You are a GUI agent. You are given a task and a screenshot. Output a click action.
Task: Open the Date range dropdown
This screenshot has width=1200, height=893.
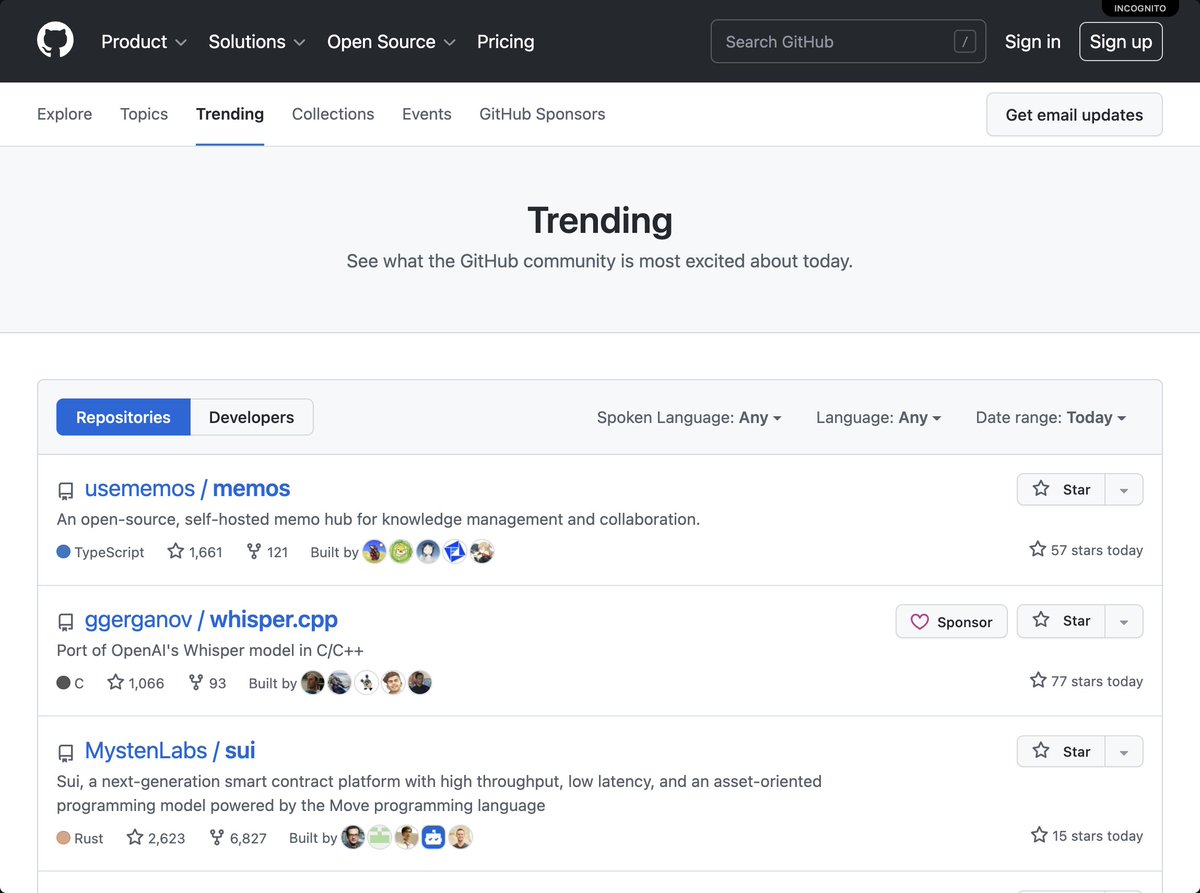[x=1051, y=418]
